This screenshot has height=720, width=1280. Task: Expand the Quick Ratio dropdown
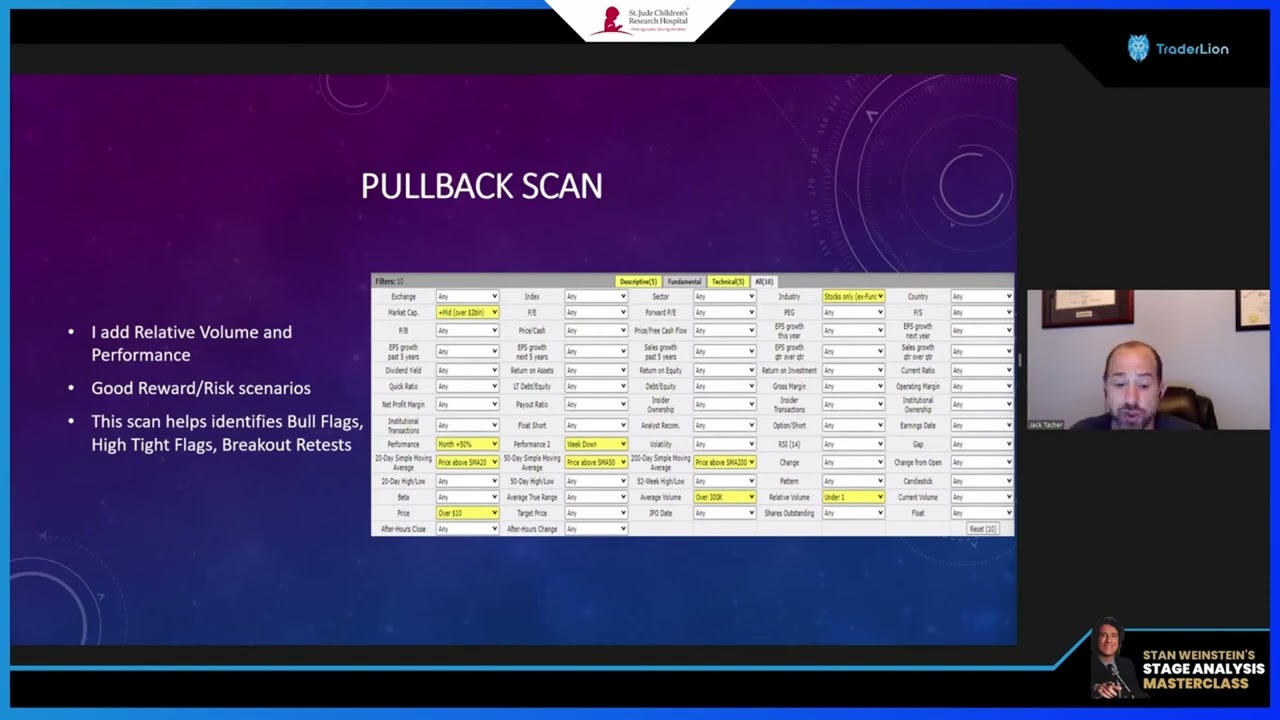(467, 387)
